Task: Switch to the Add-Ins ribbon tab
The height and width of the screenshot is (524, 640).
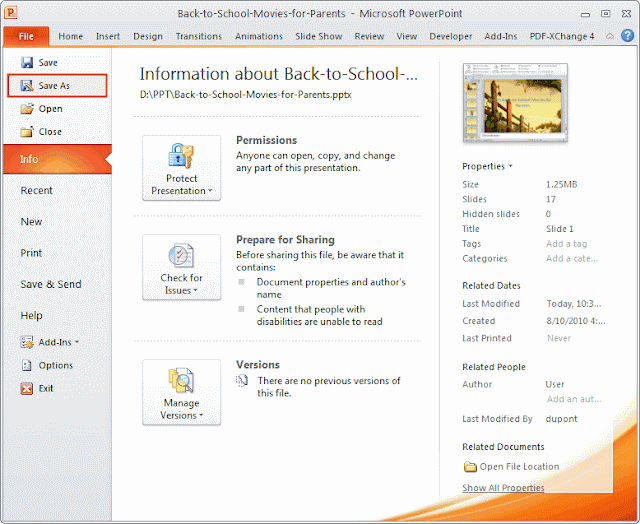Action: pos(501,36)
